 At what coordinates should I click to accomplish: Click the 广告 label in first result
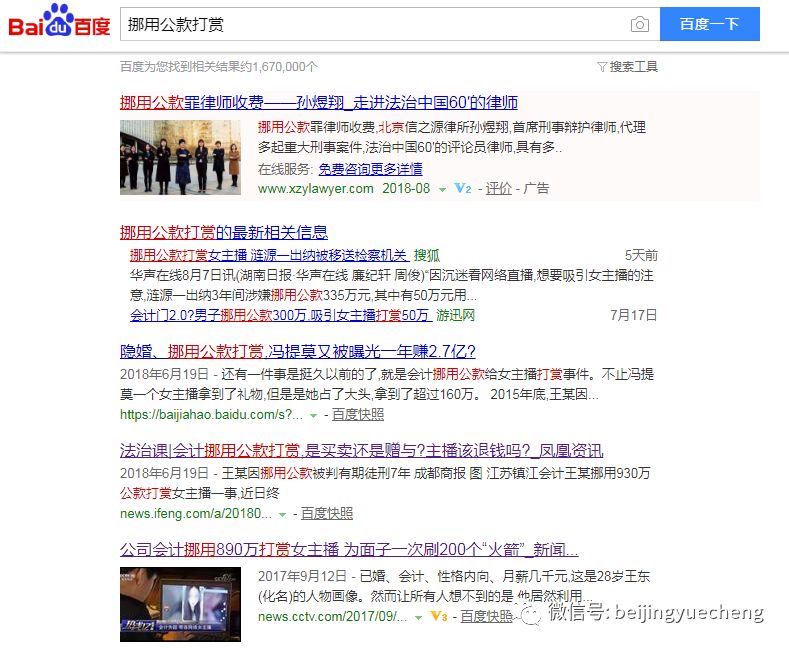pyautogui.click(x=536, y=189)
